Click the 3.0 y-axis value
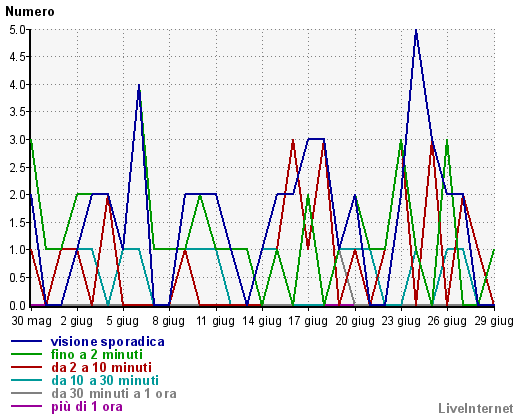The width and height of the screenshot is (520, 418). pos(17,140)
